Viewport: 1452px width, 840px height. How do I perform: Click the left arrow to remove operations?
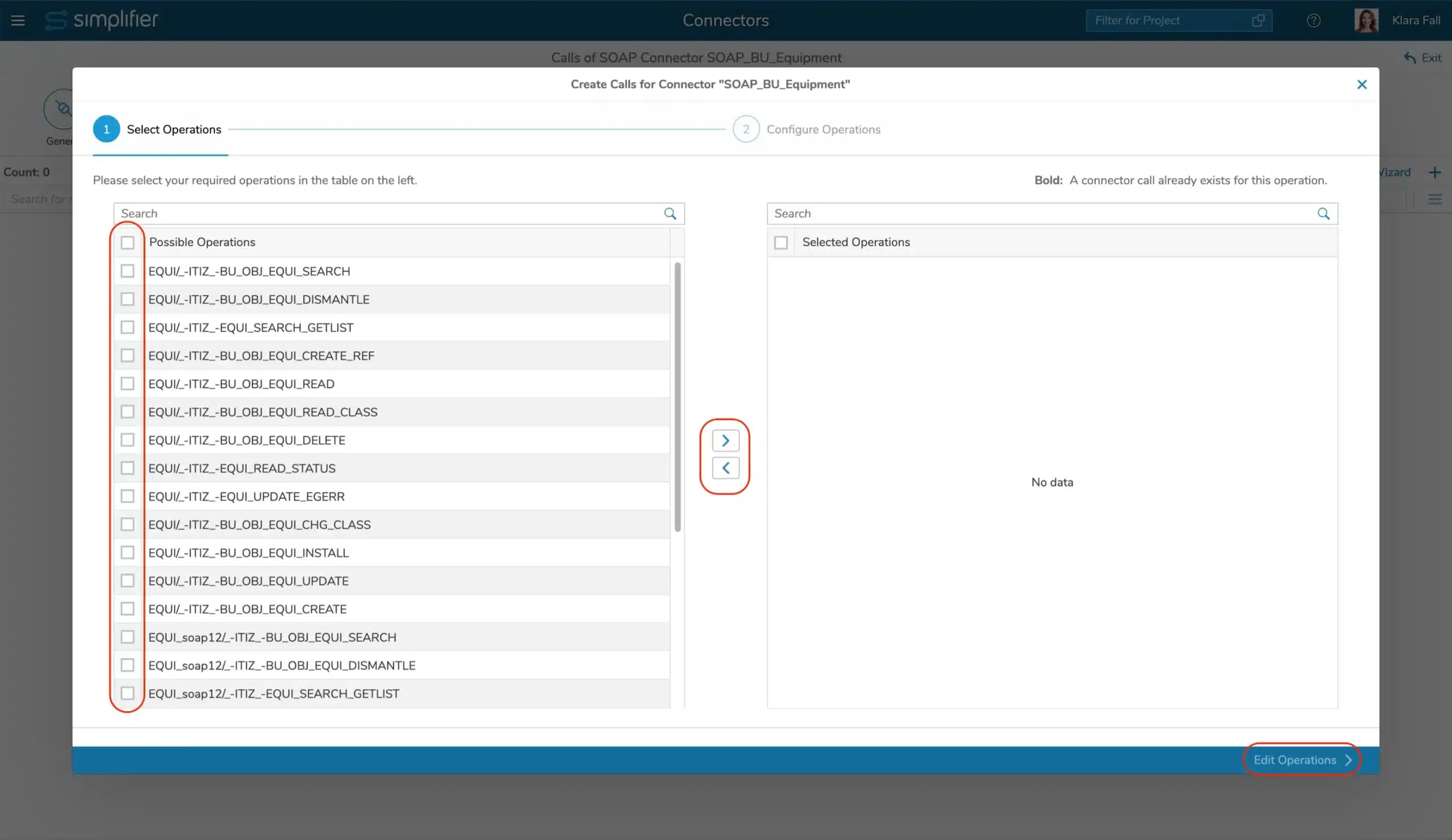point(725,468)
